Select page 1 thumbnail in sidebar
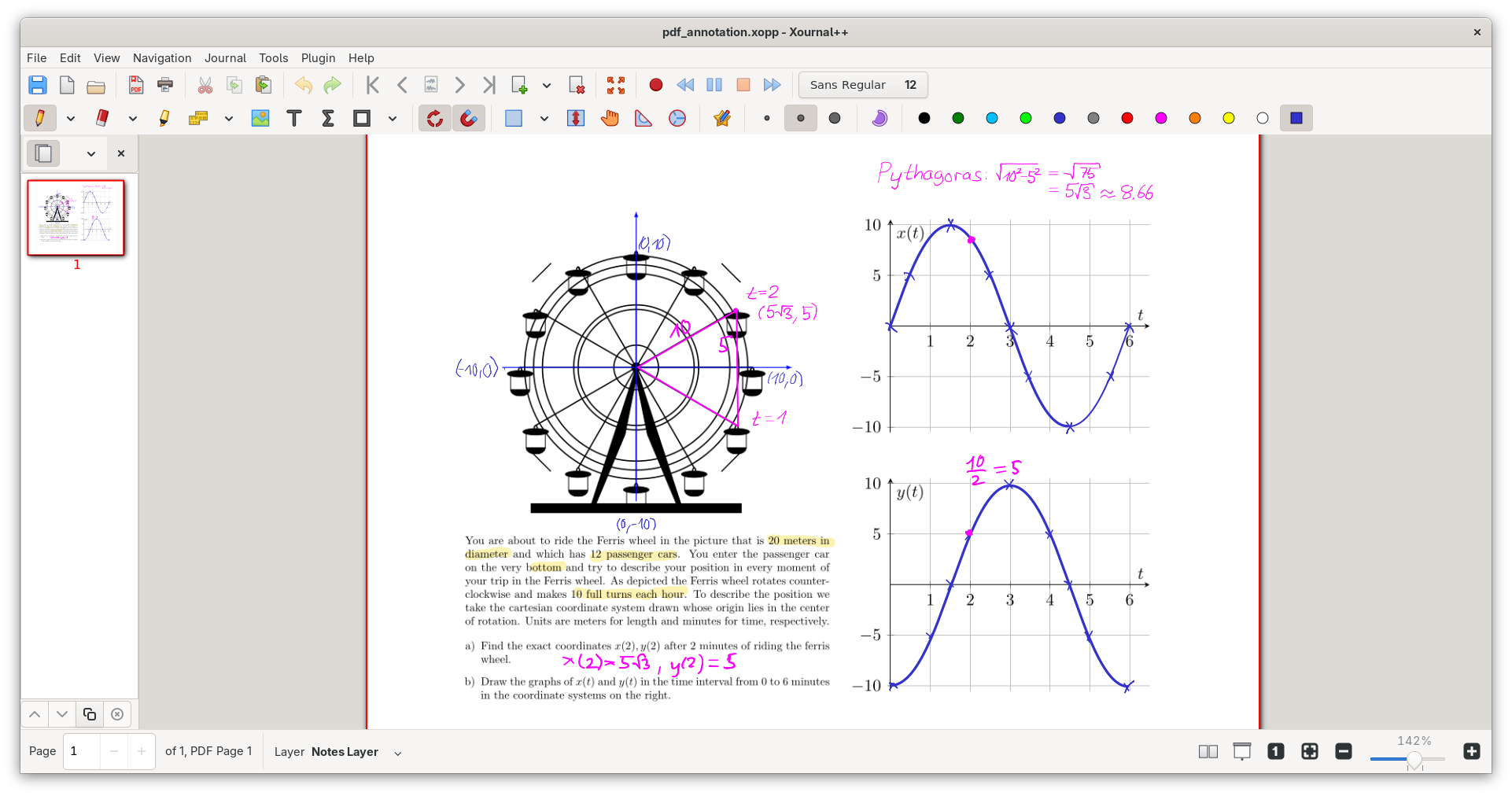1512x796 pixels. [76, 218]
